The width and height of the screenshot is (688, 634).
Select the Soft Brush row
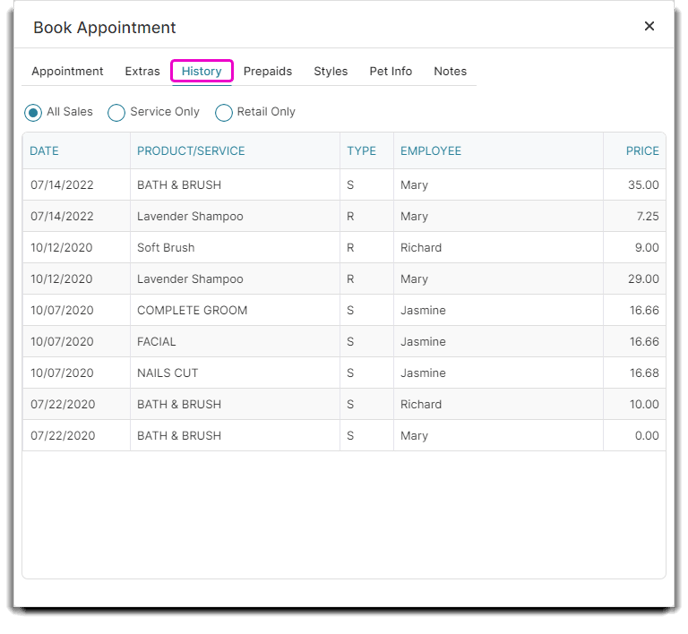344,247
